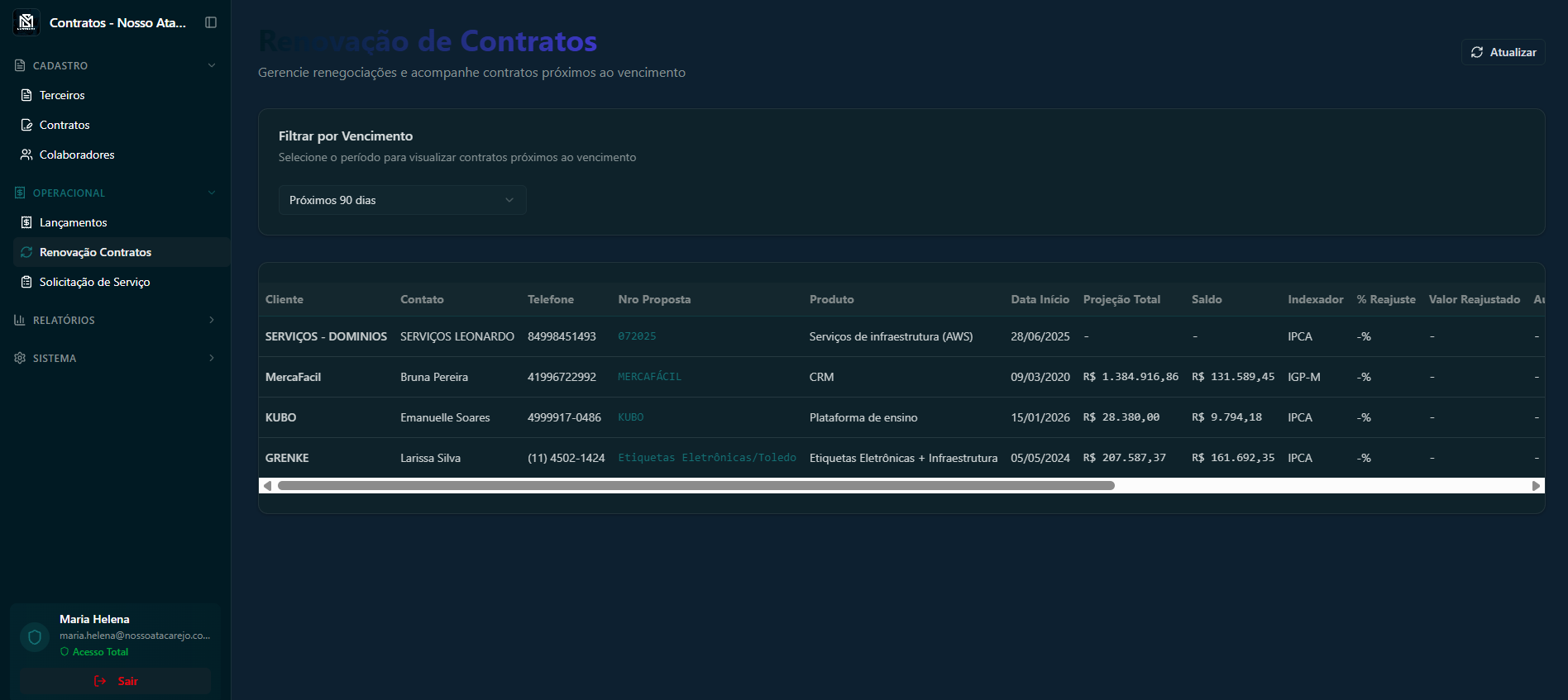Image resolution: width=1568 pixels, height=700 pixels.
Task: Click the table horizontal scrollbar thumb
Action: pyautogui.click(x=696, y=486)
